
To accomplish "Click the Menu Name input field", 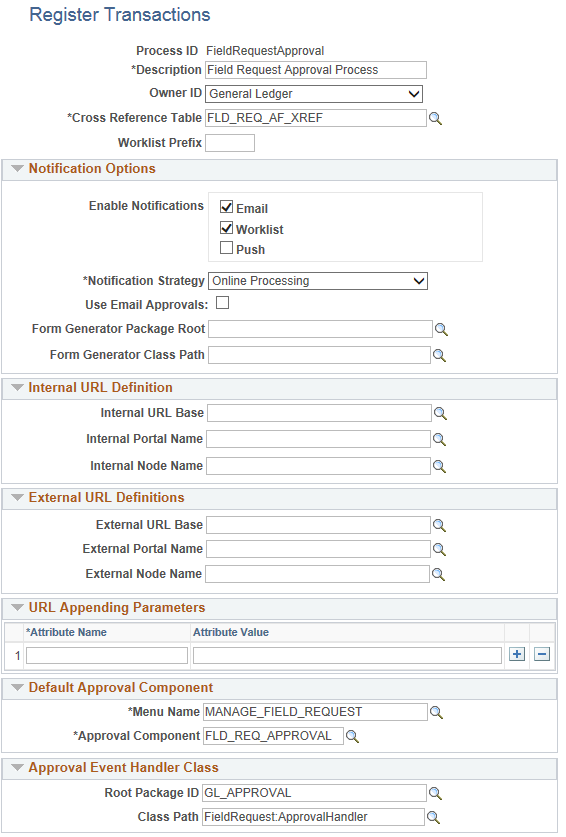I will 315,712.
